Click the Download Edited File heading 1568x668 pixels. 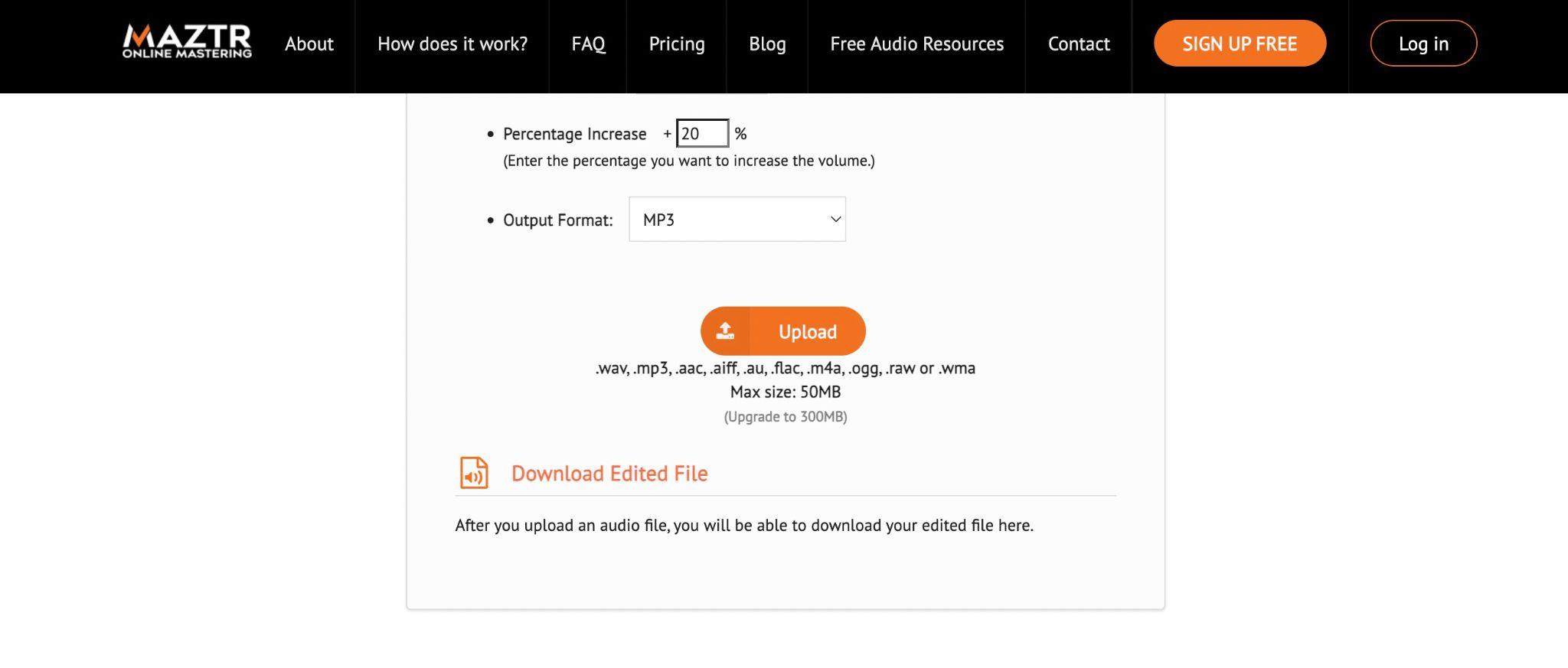(609, 474)
